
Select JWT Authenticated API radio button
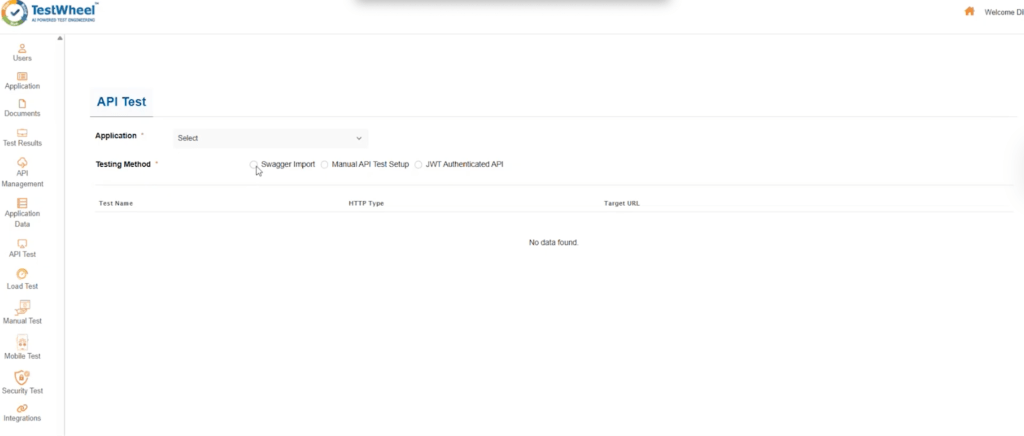418,165
